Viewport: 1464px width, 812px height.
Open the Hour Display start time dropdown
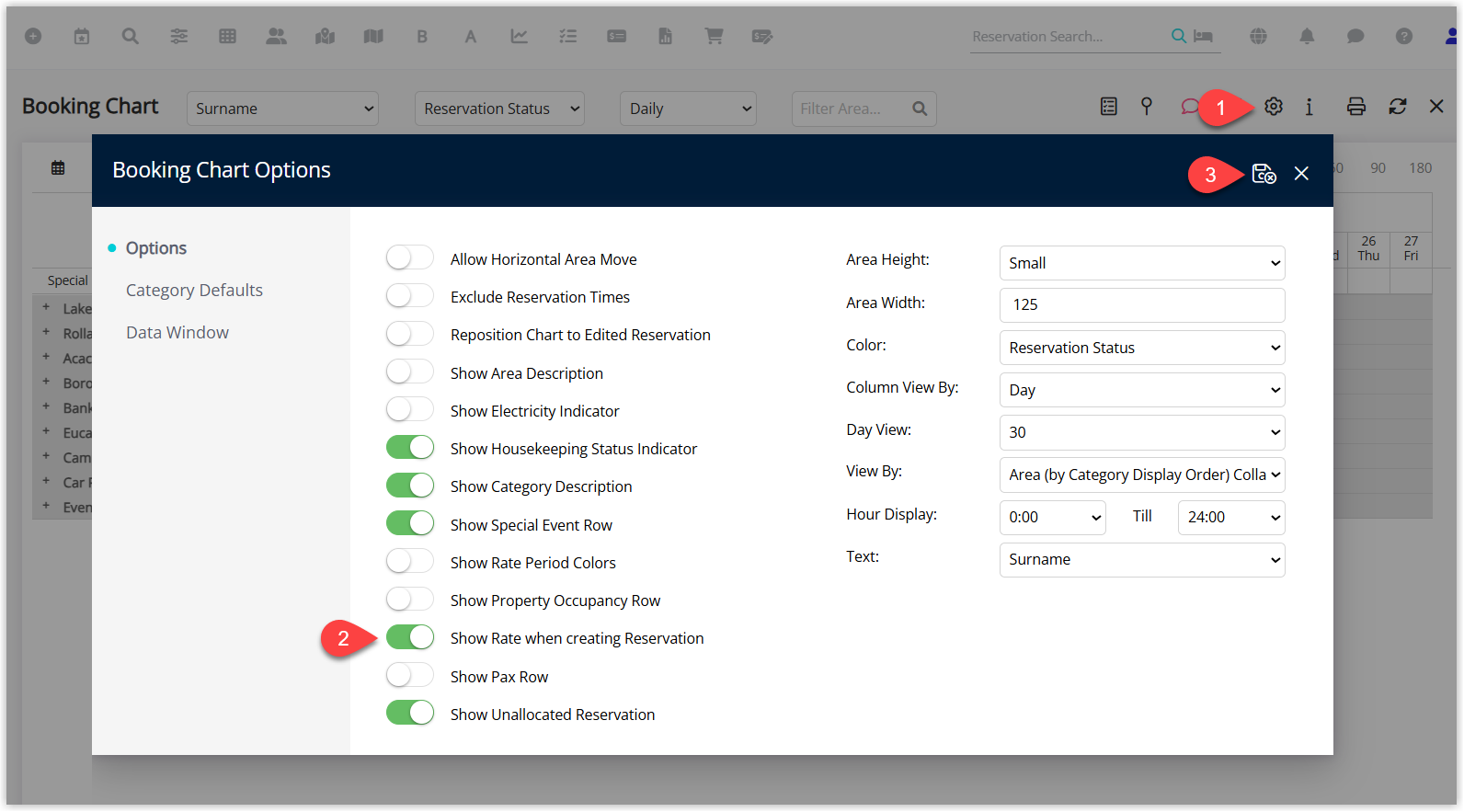pyautogui.click(x=1053, y=517)
